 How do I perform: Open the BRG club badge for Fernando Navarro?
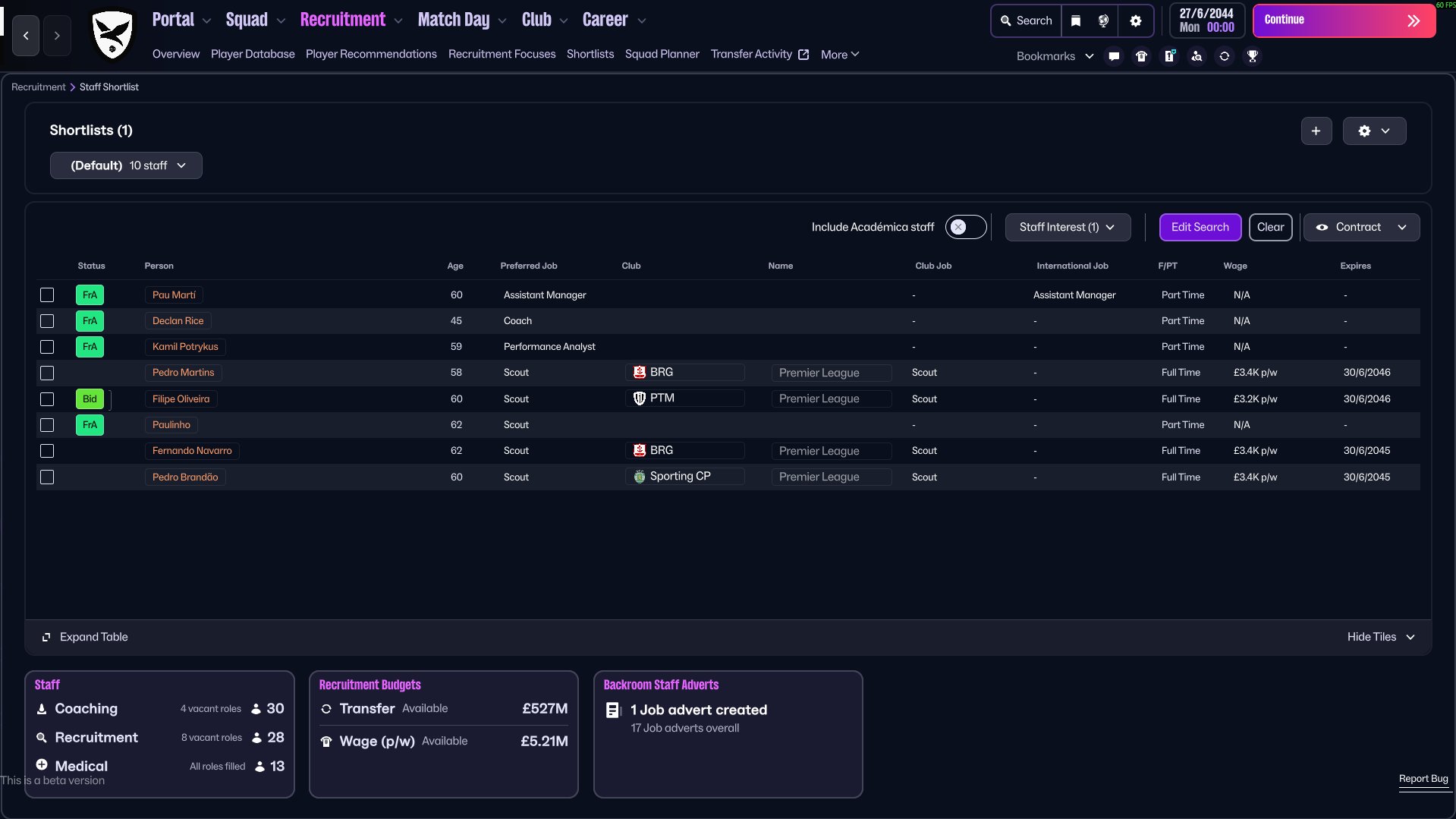[640, 451]
